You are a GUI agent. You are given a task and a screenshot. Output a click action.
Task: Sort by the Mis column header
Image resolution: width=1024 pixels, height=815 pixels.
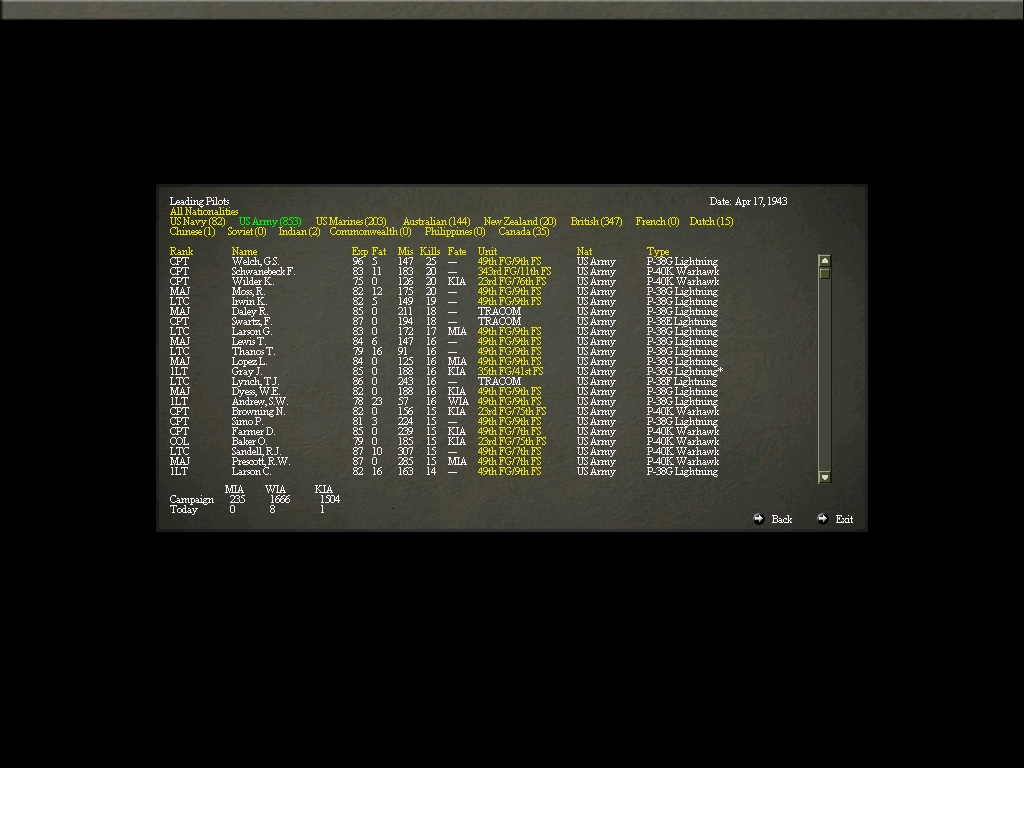[405, 251]
